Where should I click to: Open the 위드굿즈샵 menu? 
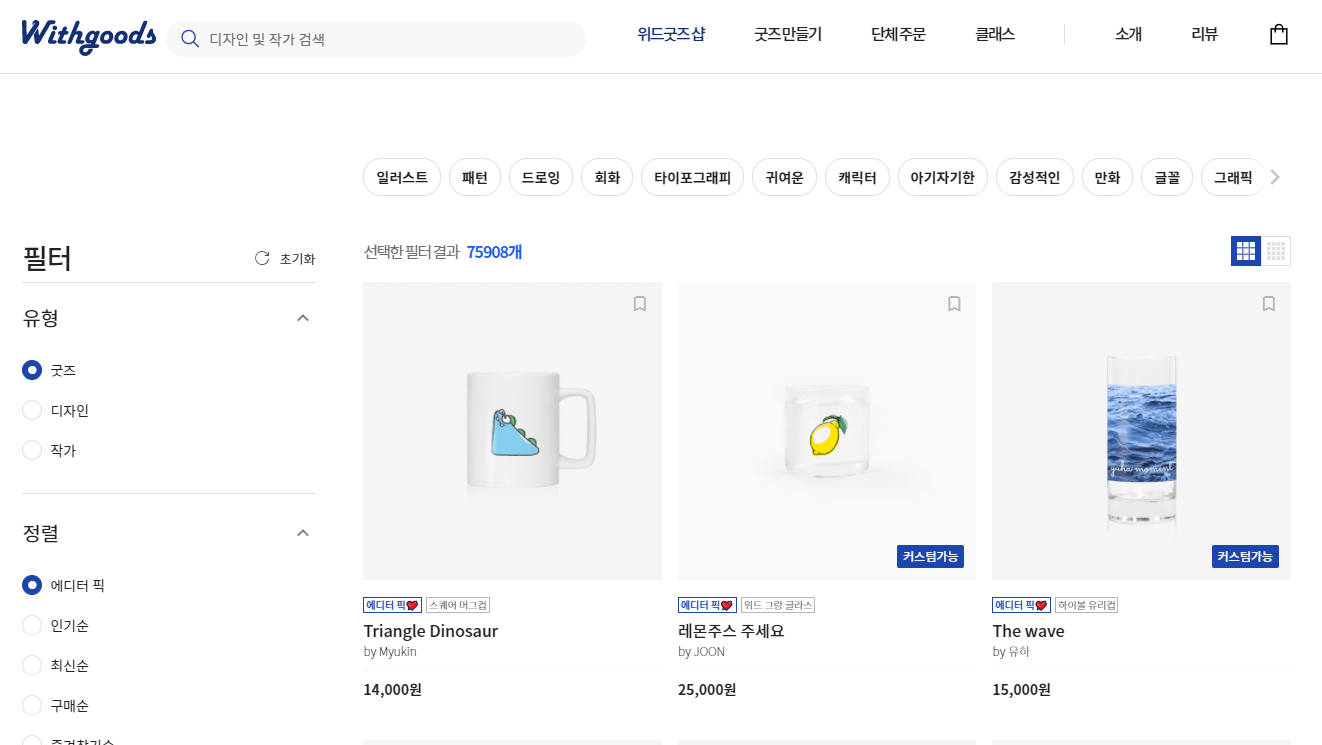click(x=671, y=34)
